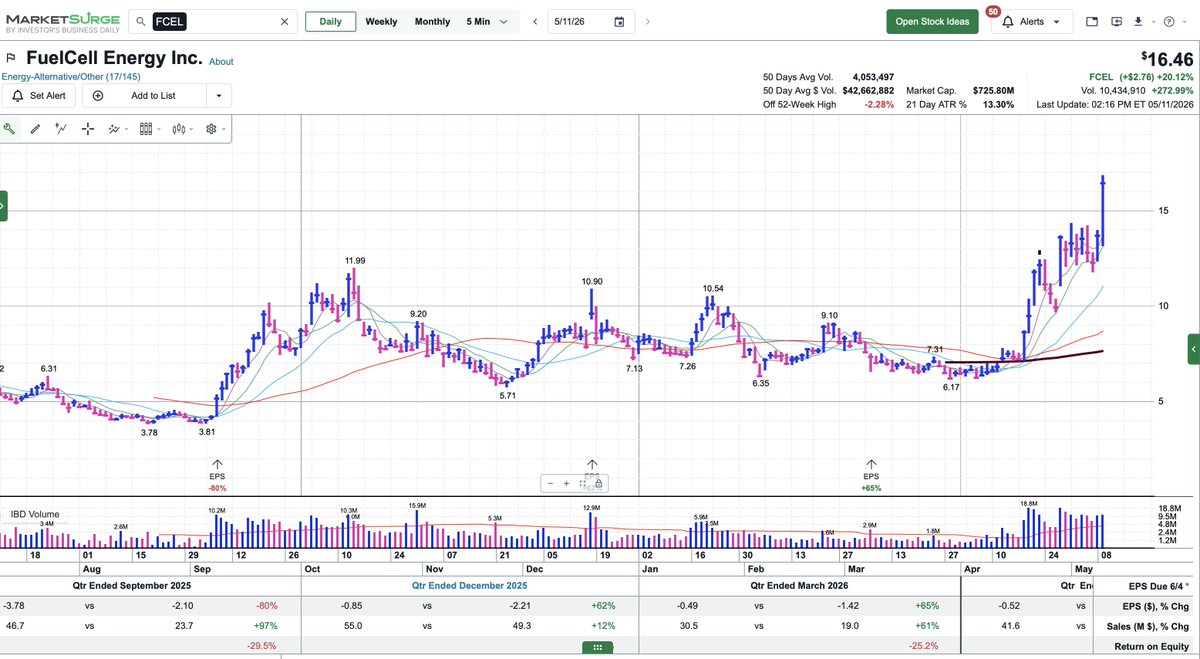Select the trend line annotation tool
The width and height of the screenshot is (1200, 659).
tap(61, 128)
